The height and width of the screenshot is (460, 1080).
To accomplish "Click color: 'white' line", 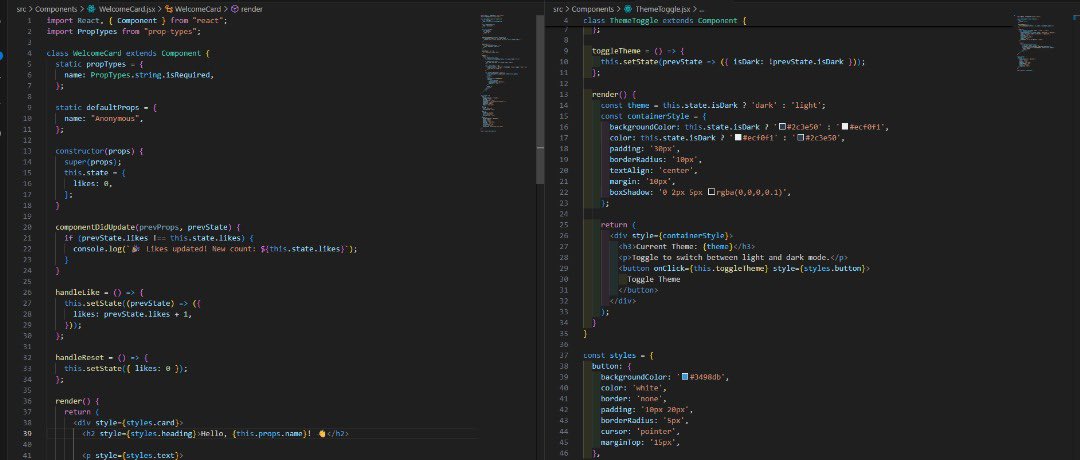I will [634, 388].
